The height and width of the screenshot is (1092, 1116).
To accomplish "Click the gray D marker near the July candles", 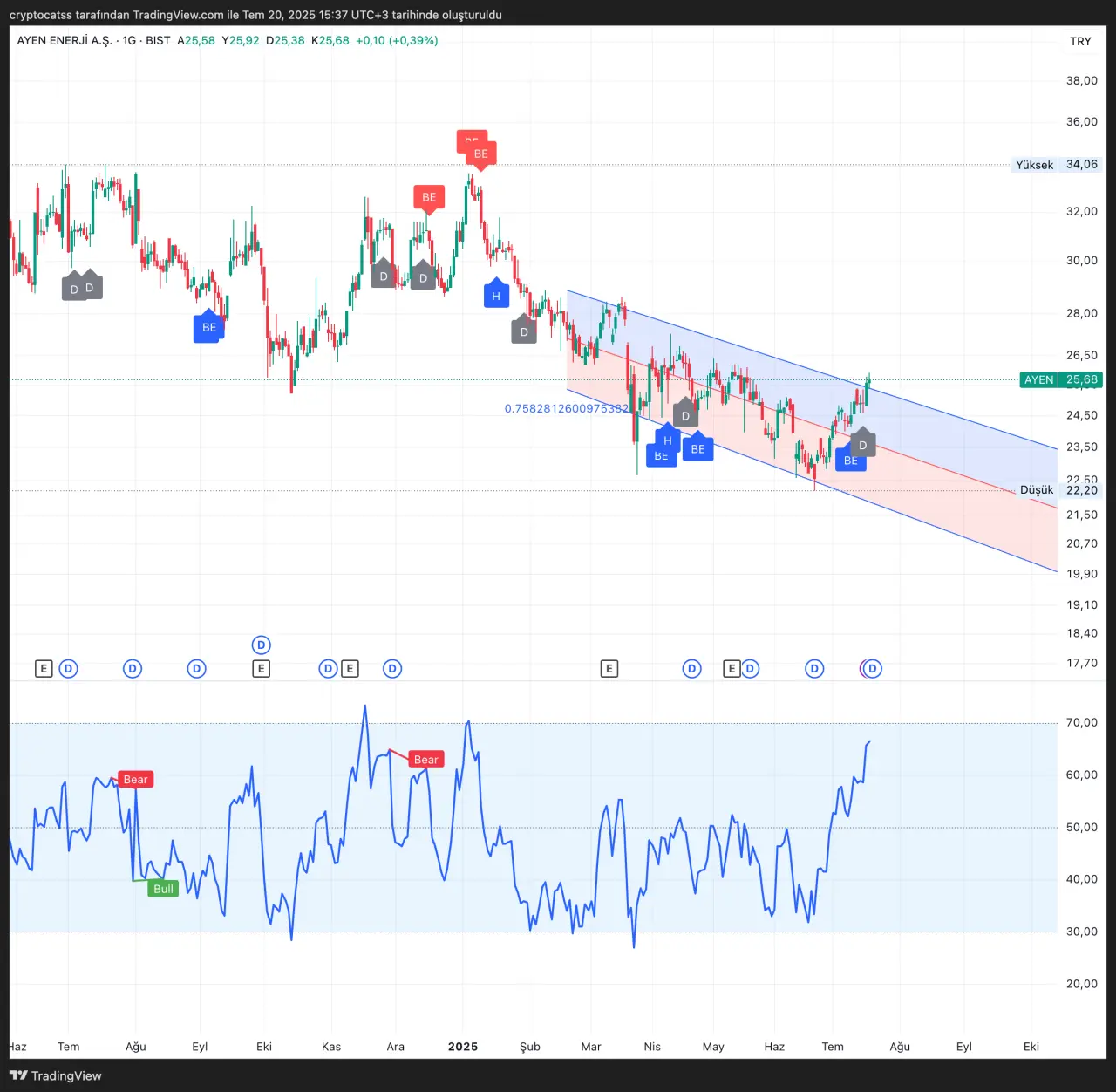I will pyautogui.click(x=862, y=445).
